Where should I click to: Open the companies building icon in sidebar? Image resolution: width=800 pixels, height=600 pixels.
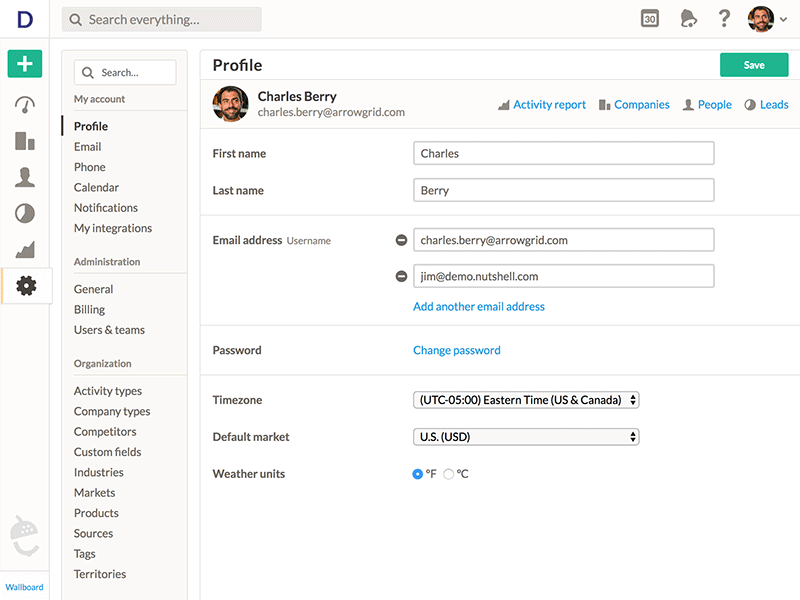25,141
